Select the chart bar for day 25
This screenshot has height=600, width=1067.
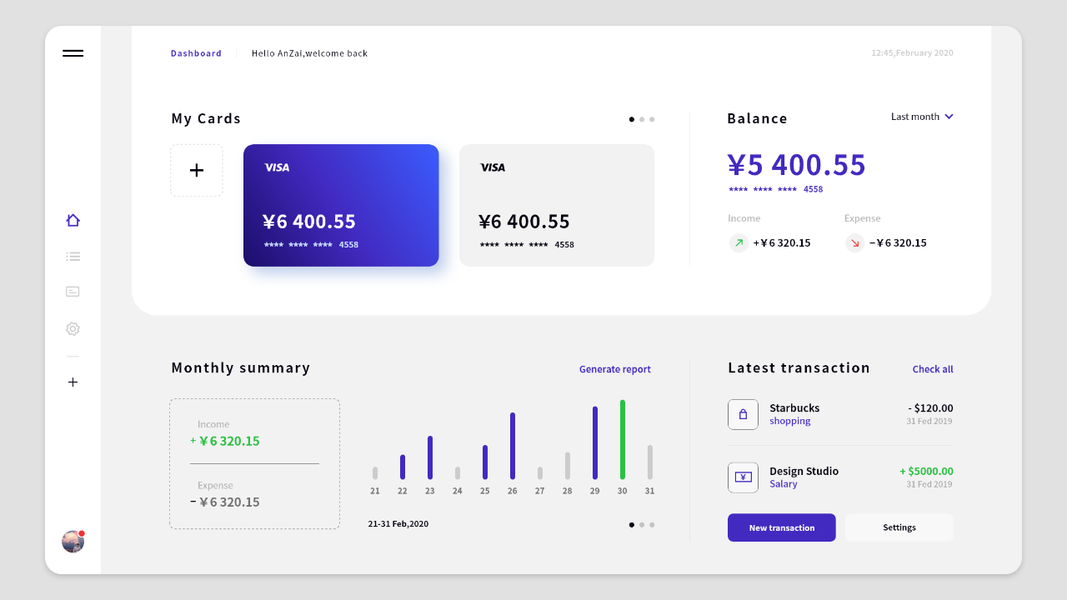pos(485,462)
